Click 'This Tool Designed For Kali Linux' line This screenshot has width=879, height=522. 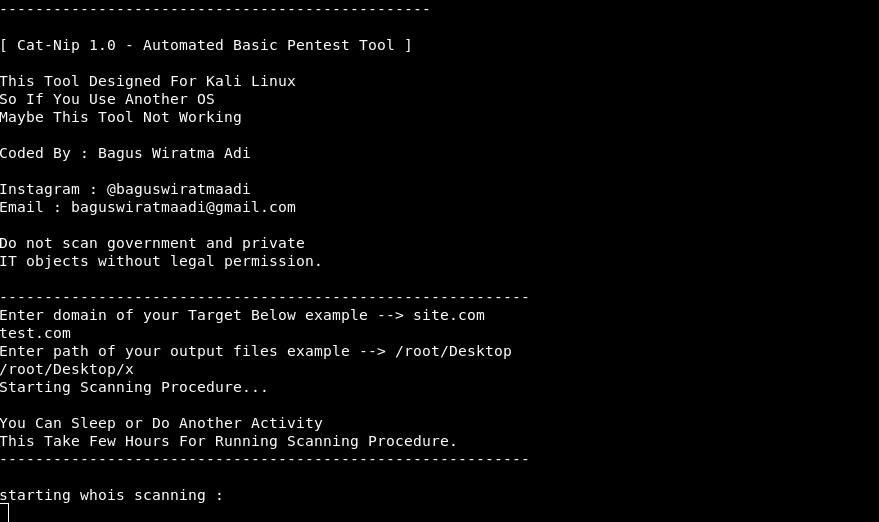click(148, 81)
